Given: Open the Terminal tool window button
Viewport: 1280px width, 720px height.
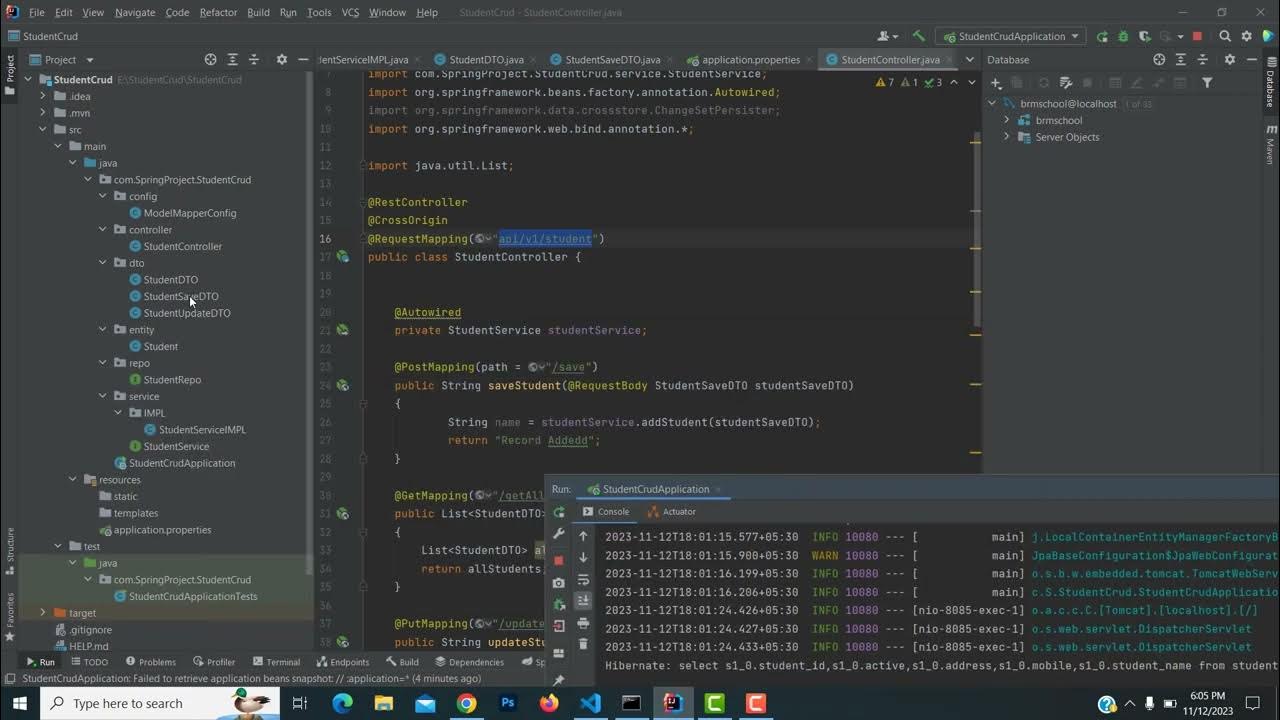Looking at the screenshot, I should pos(276,662).
